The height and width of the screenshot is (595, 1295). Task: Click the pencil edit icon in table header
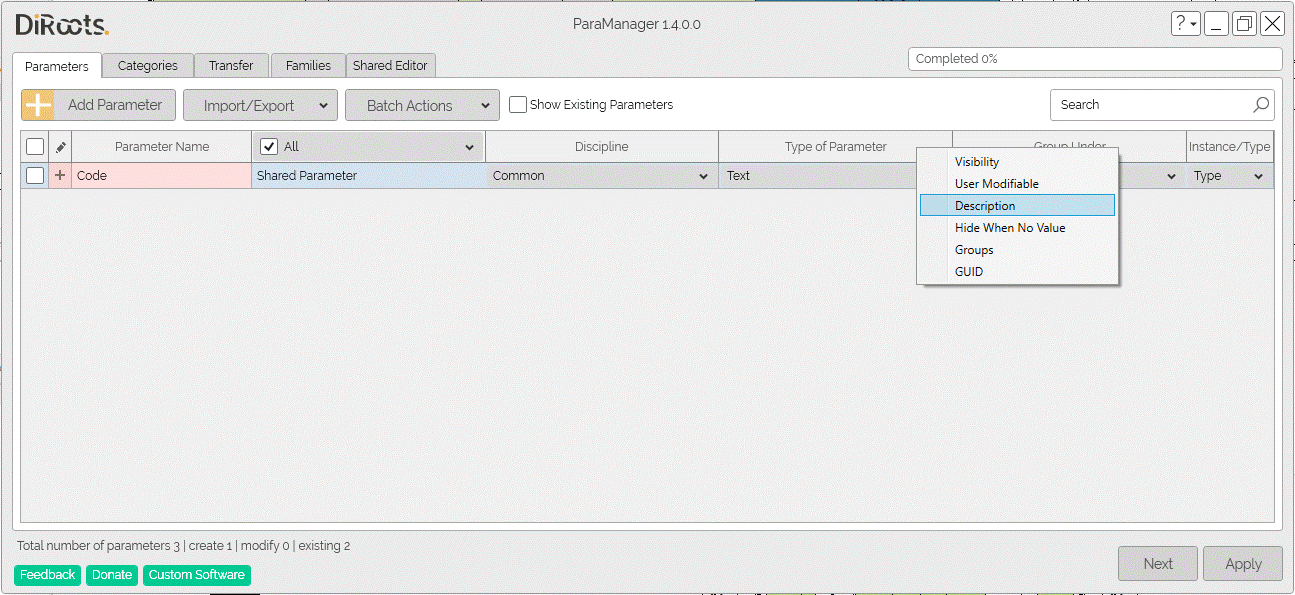[x=58, y=146]
